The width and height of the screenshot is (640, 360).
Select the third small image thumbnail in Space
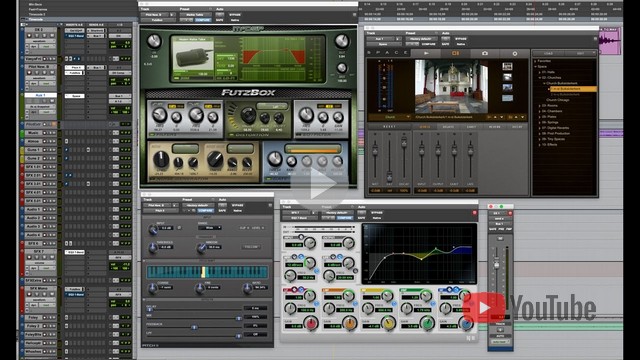point(507,87)
